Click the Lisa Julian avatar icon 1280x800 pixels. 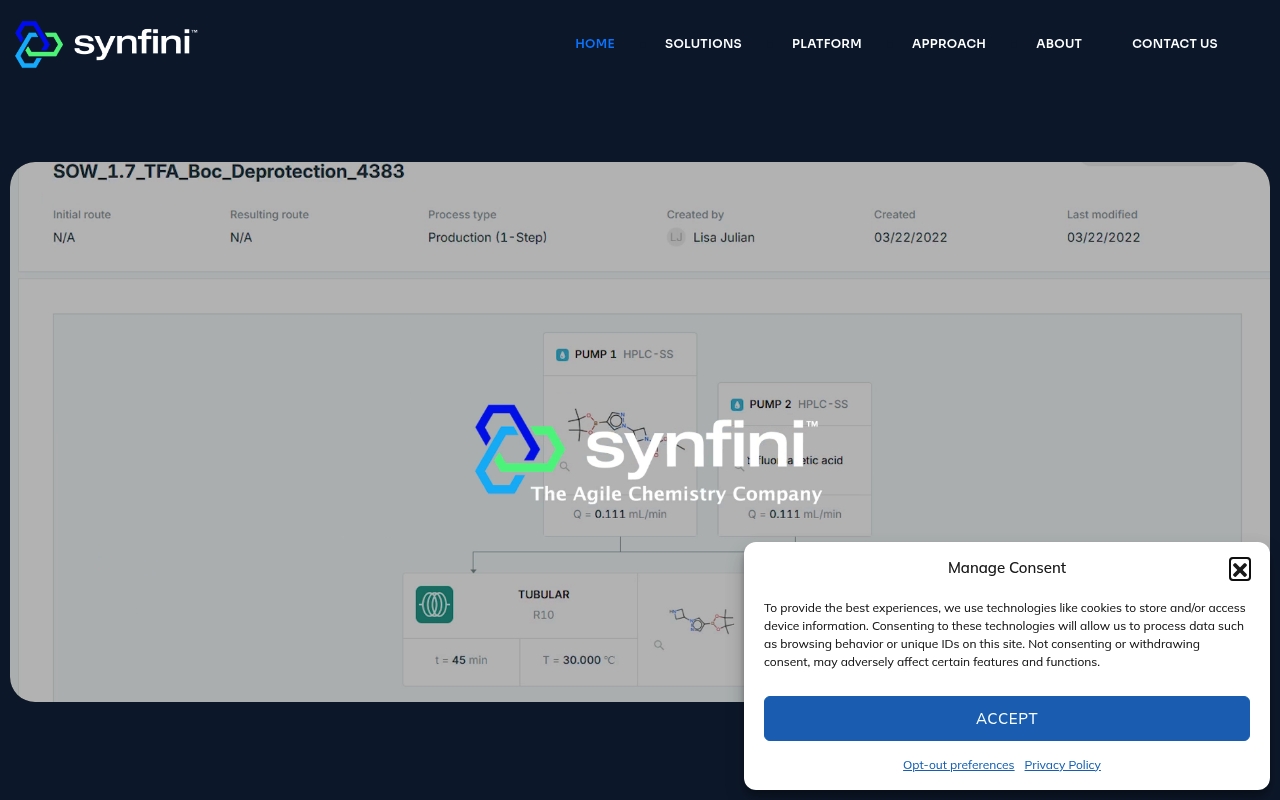pos(676,237)
